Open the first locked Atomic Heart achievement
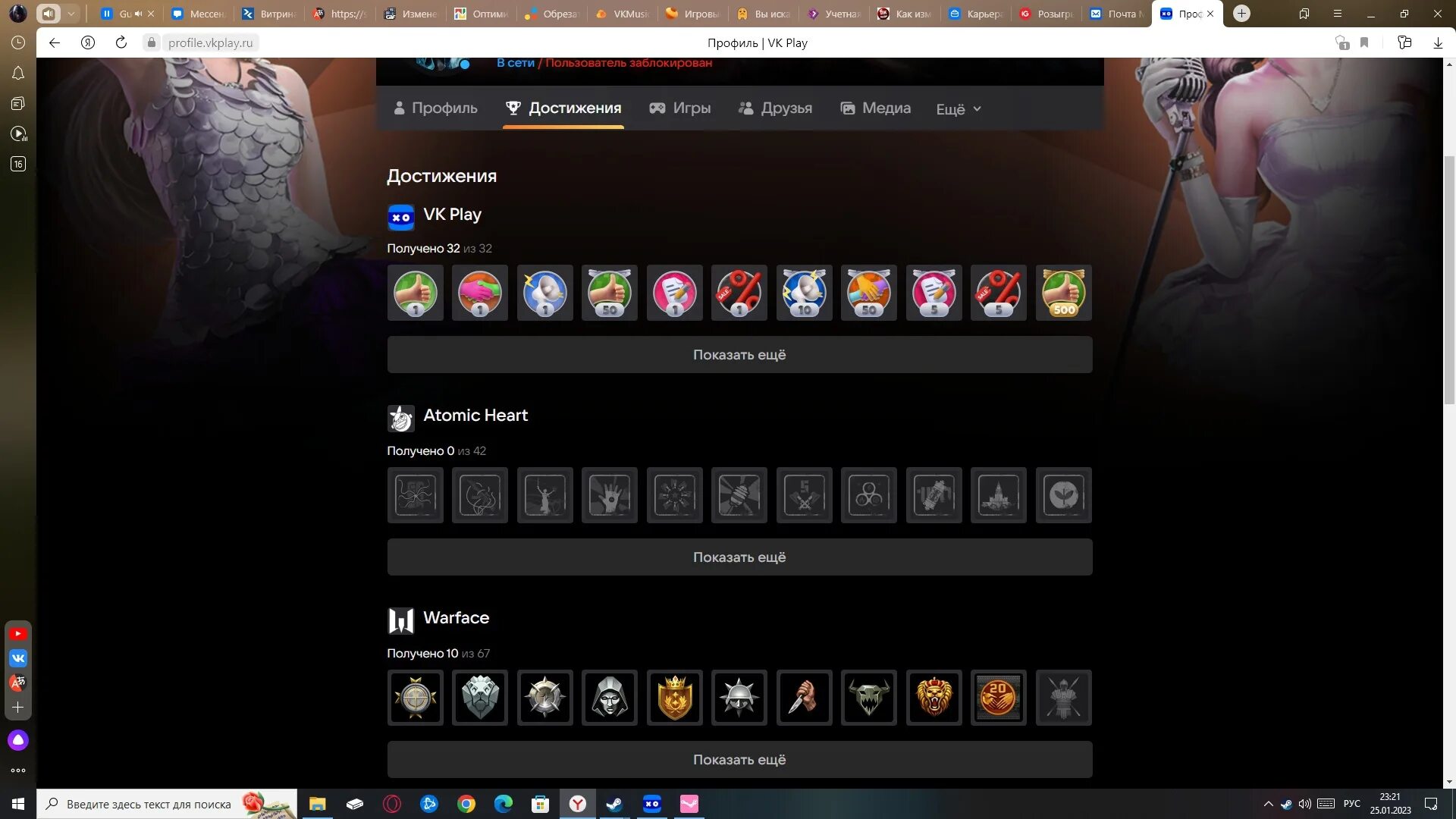Image resolution: width=1456 pixels, height=819 pixels. click(415, 495)
